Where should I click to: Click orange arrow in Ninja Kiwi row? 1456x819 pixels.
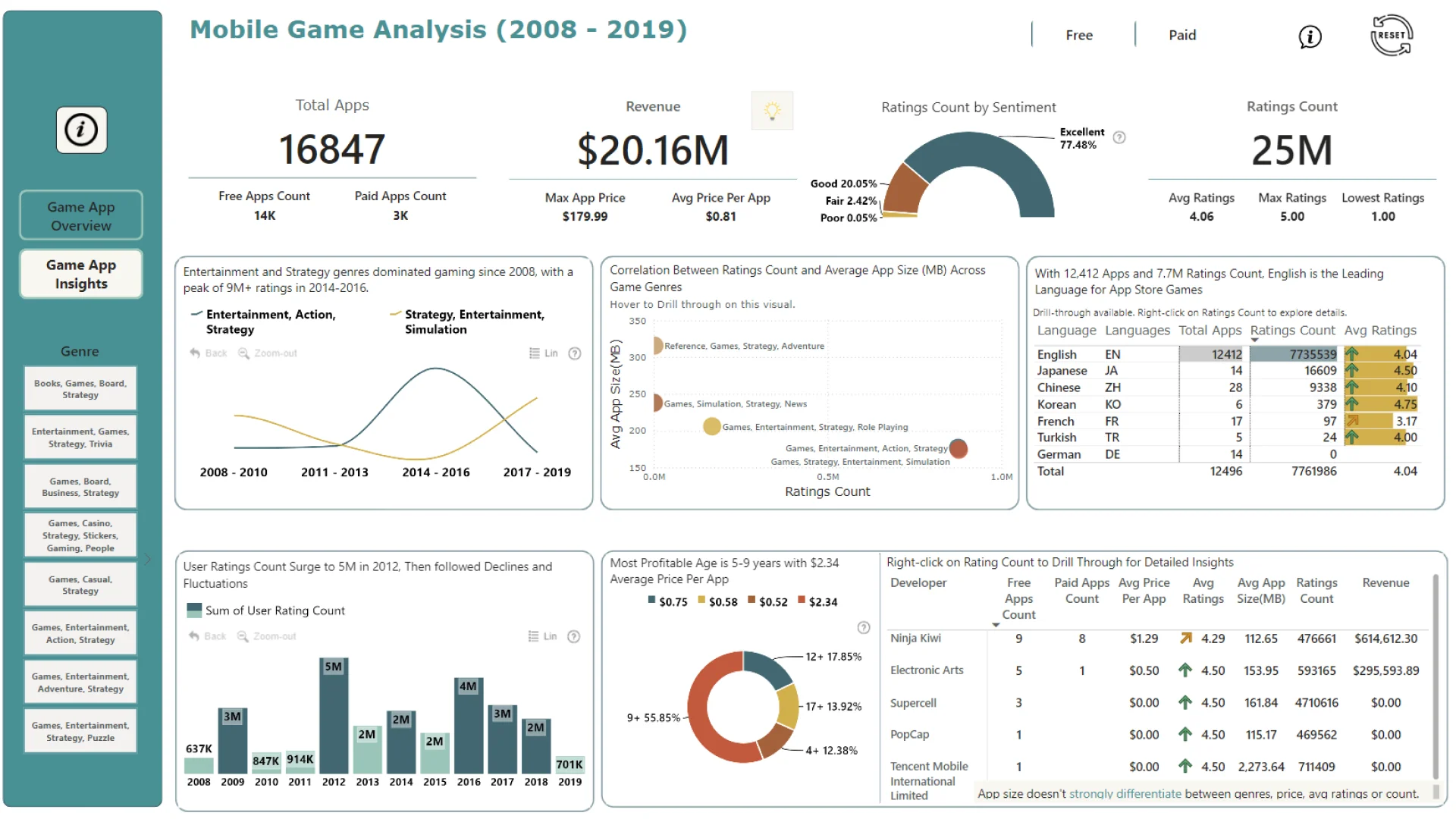(1185, 639)
